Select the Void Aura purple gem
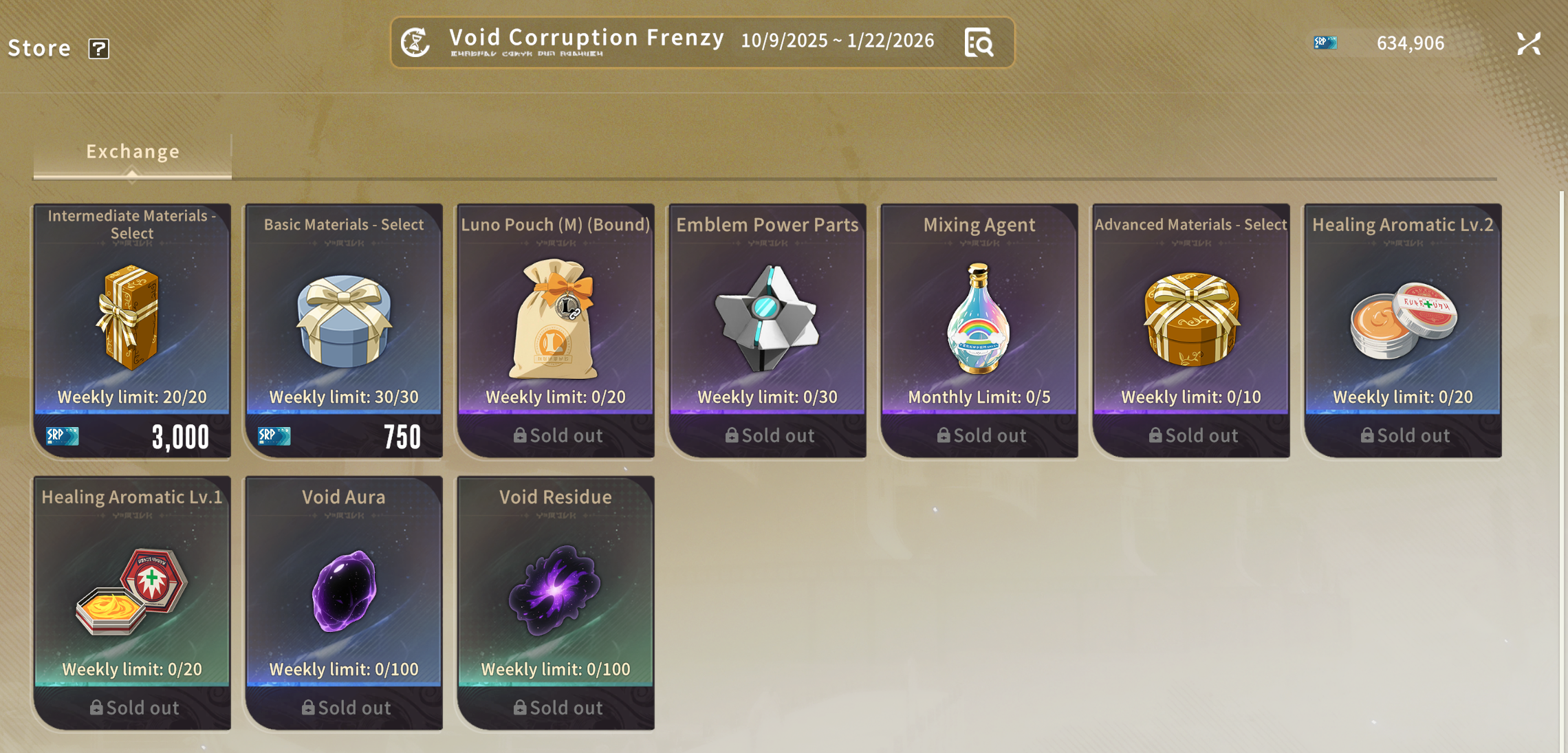Image resolution: width=1568 pixels, height=753 pixels. pyautogui.click(x=344, y=590)
